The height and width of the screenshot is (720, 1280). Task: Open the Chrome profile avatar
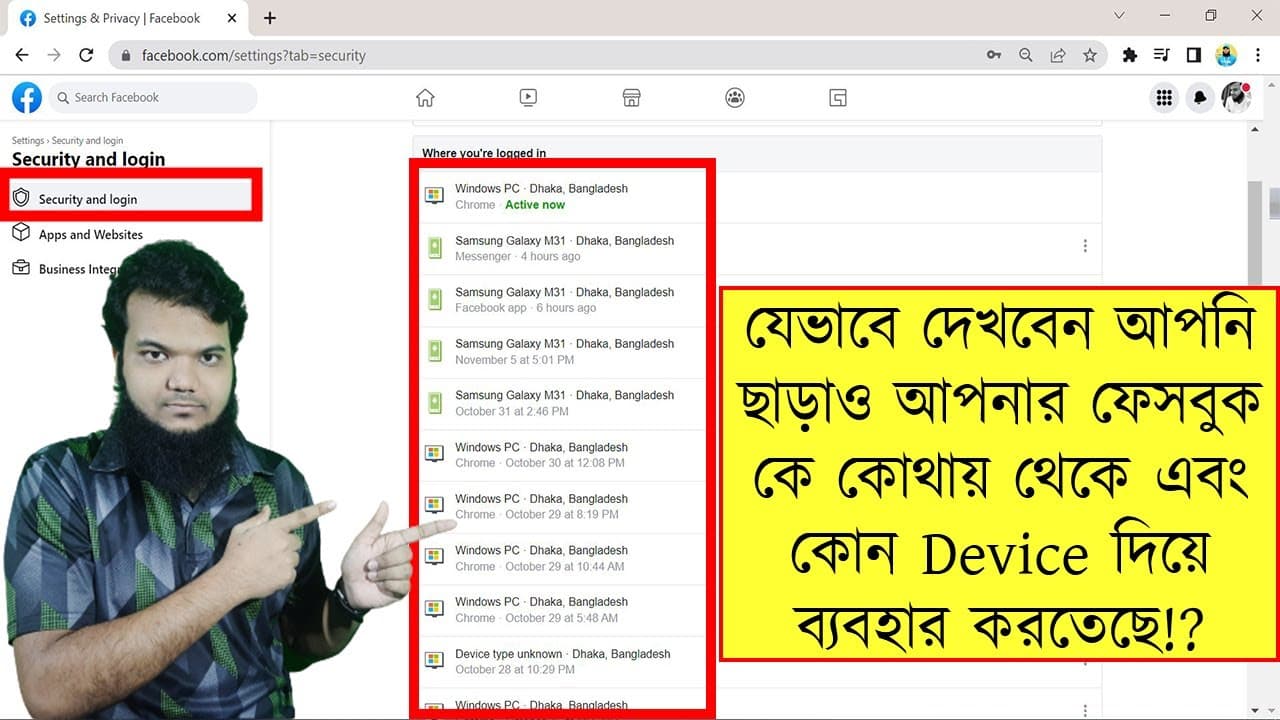tap(1226, 55)
